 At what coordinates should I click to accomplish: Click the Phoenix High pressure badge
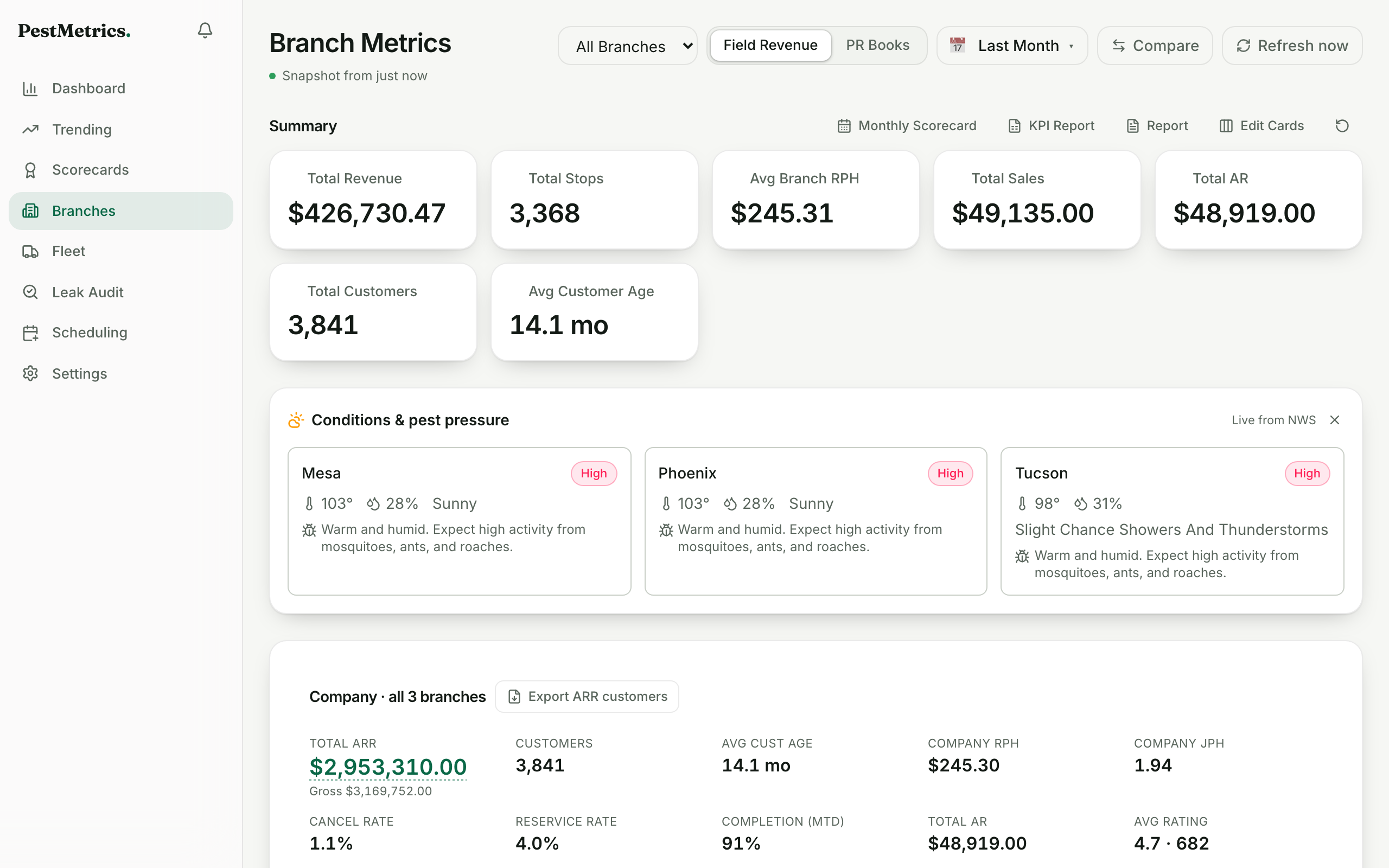pyautogui.click(x=950, y=474)
